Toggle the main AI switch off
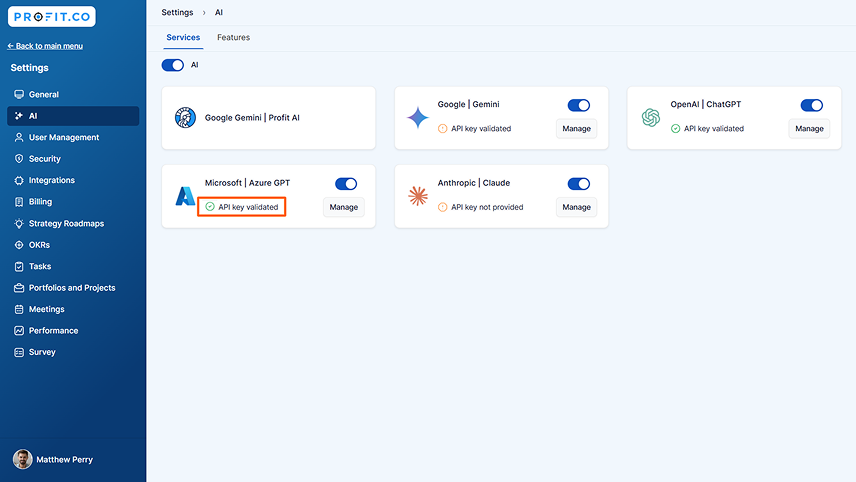856x482 pixels. [x=173, y=65]
